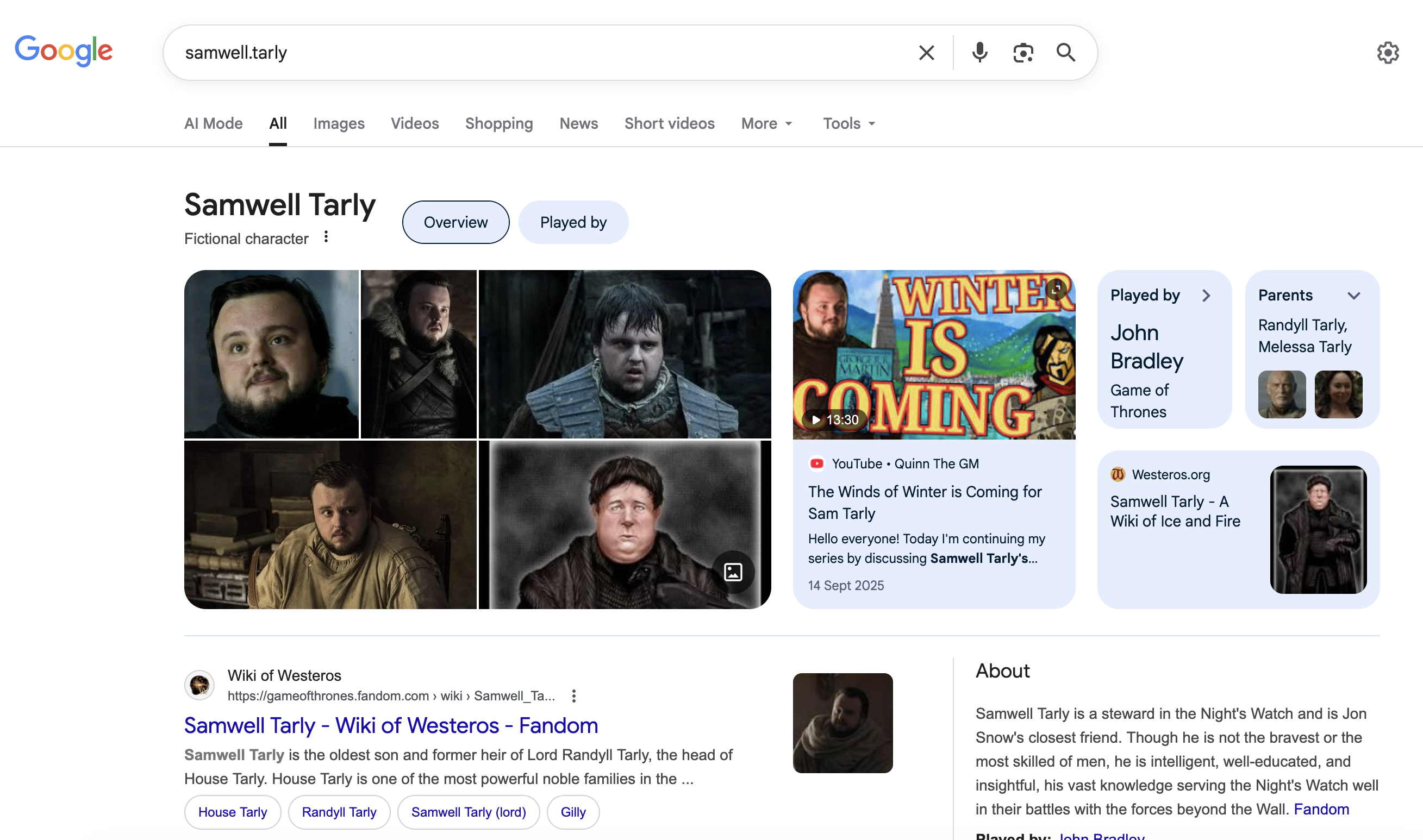Click the 'Game of Thrones' text under John Bradley
1423x840 pixels.
point(1140,401)
